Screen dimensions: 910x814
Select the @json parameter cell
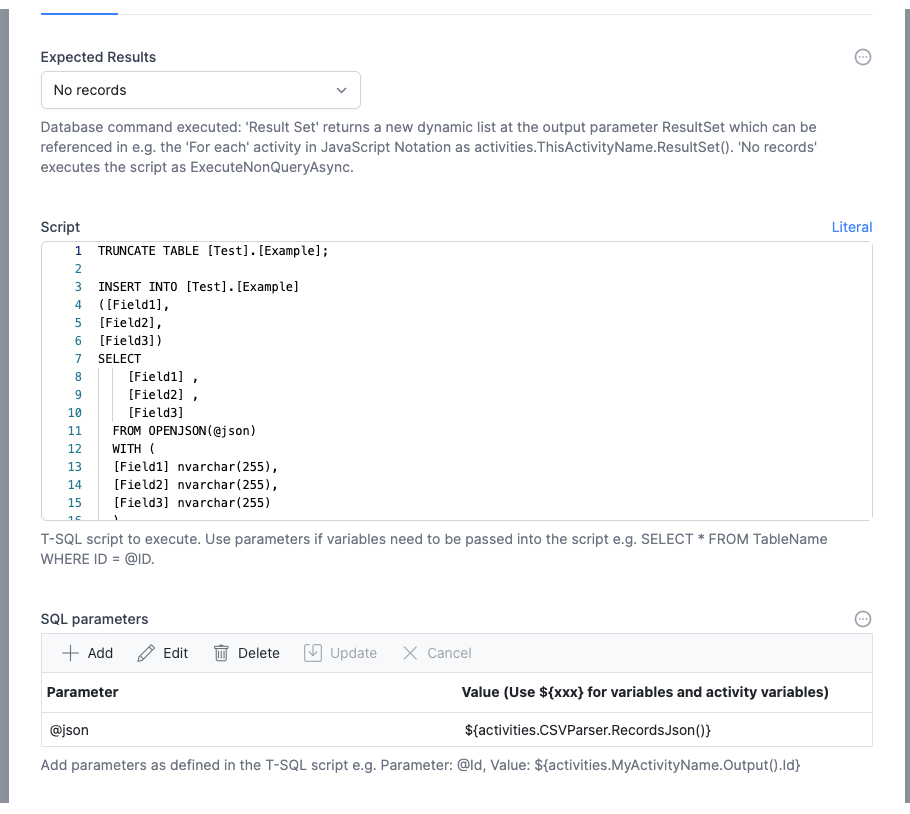coord(70,730)
